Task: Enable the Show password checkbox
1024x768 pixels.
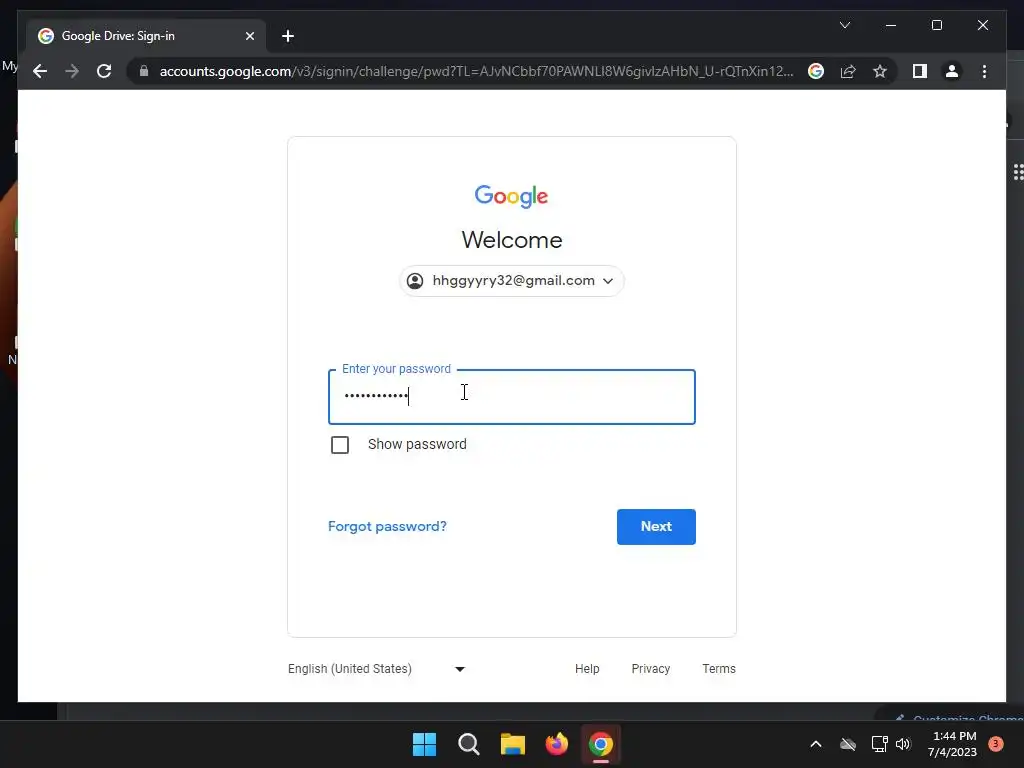Action: click(x=340, y=445)
